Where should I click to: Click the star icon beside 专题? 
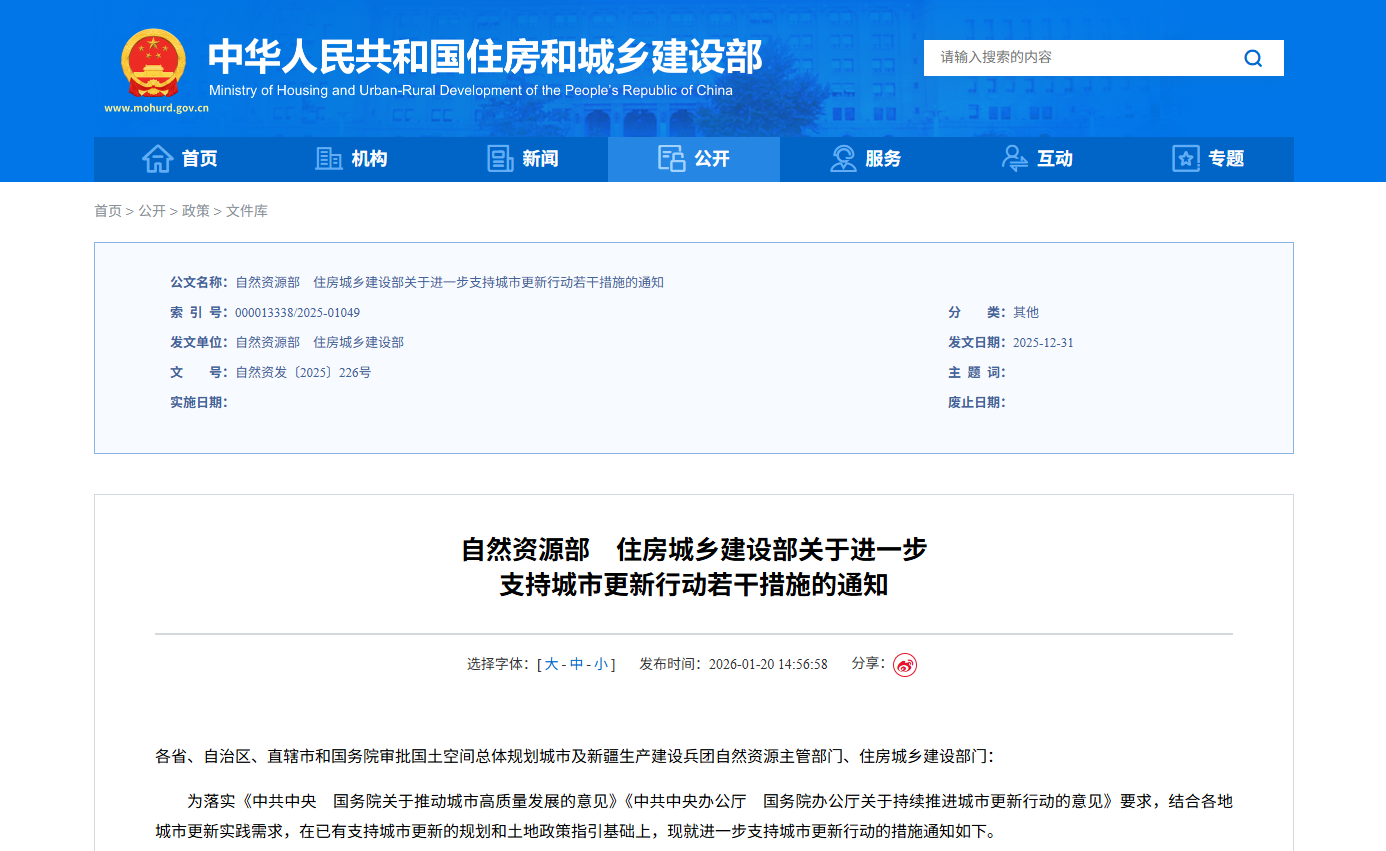tap(1186, 159)
